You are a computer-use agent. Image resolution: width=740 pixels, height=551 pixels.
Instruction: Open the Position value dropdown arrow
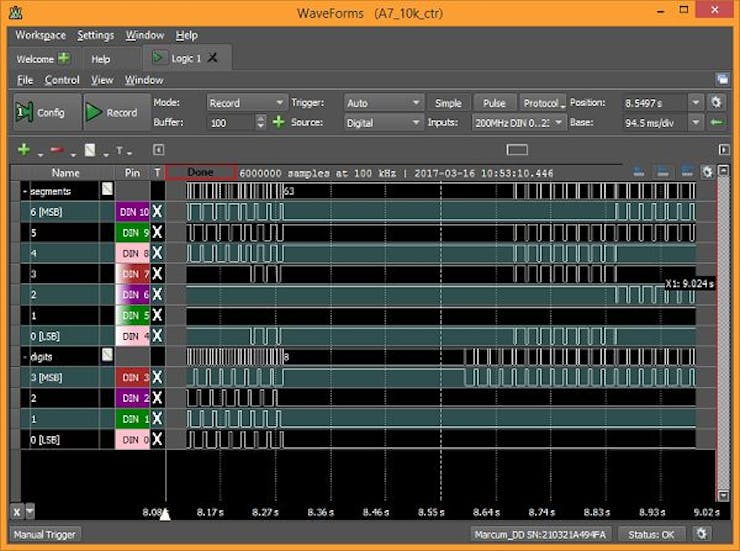(696, 102)
